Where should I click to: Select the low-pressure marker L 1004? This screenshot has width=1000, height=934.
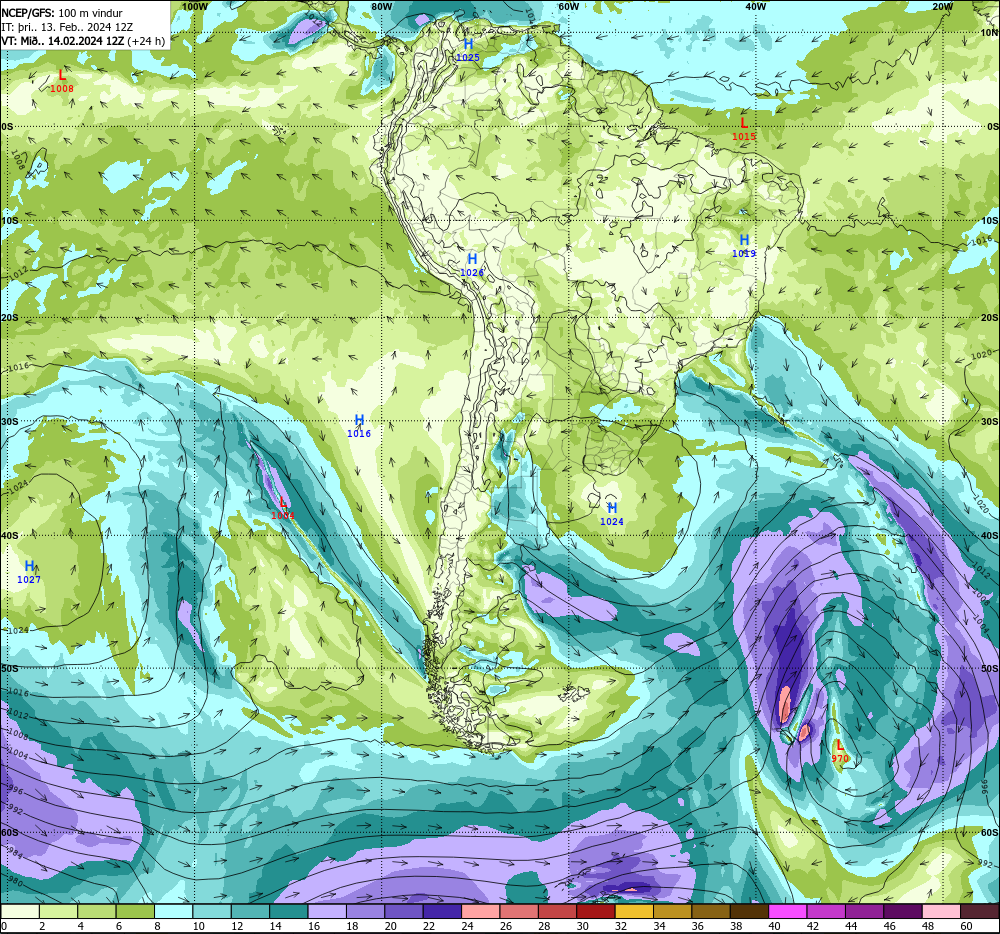tap(283, 508)
